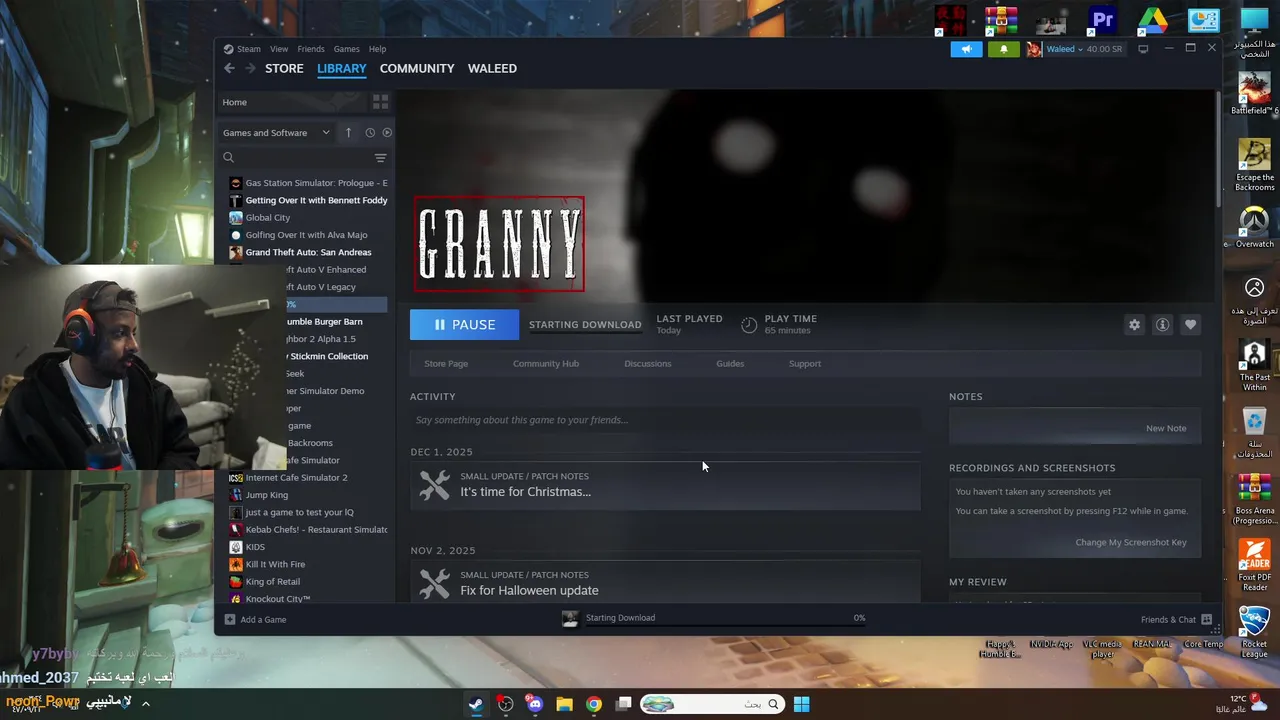Switch to collections grid view icon

point(380,102)
